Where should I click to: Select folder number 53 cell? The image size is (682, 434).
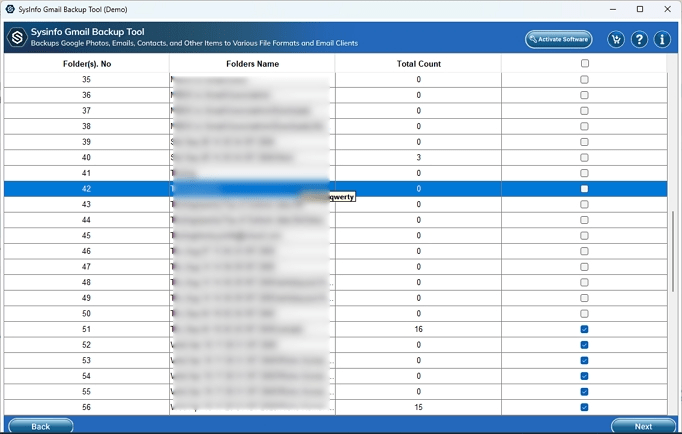[x=87, y=361]
